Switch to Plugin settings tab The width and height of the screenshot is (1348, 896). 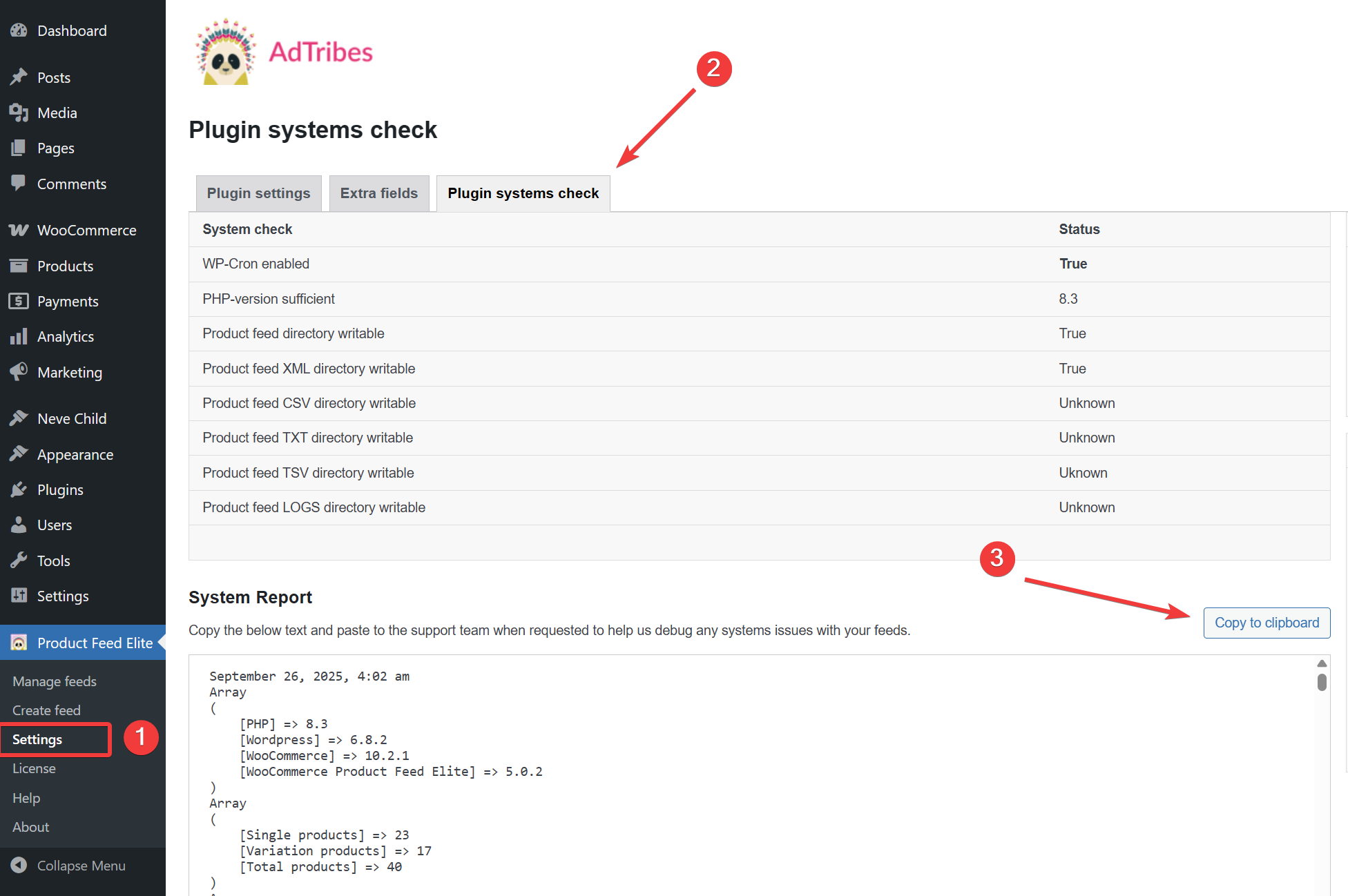click(258, 193)
